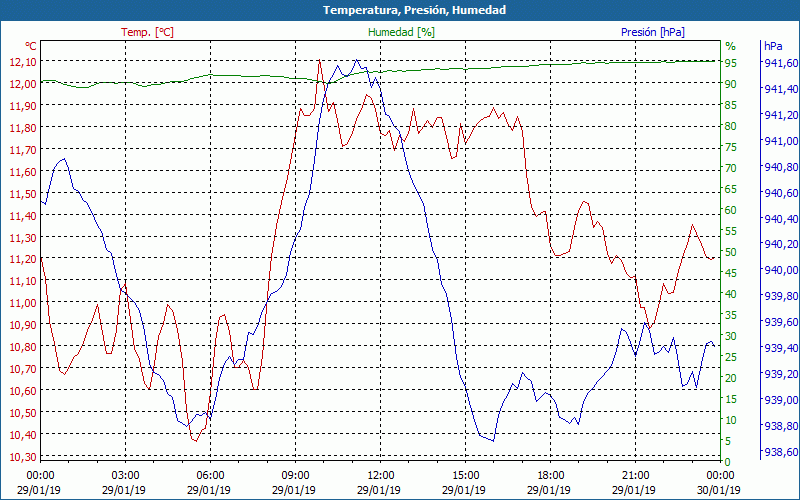
Task: Click the chart title Temperatura, Presión, Humedad
Action: pos(414,10)
